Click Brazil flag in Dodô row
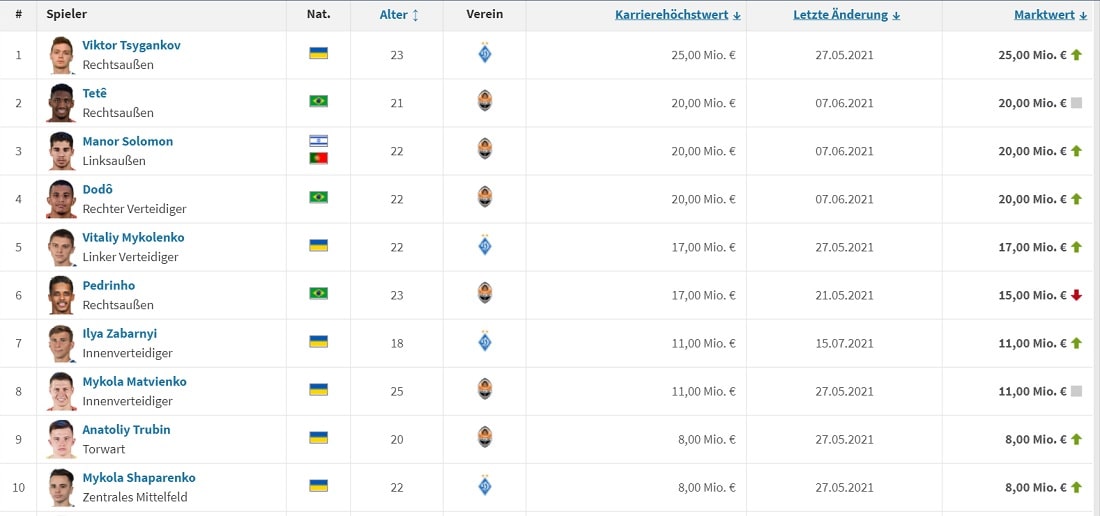This screenshot has width=1100, height=516. (x=319, y=197)
